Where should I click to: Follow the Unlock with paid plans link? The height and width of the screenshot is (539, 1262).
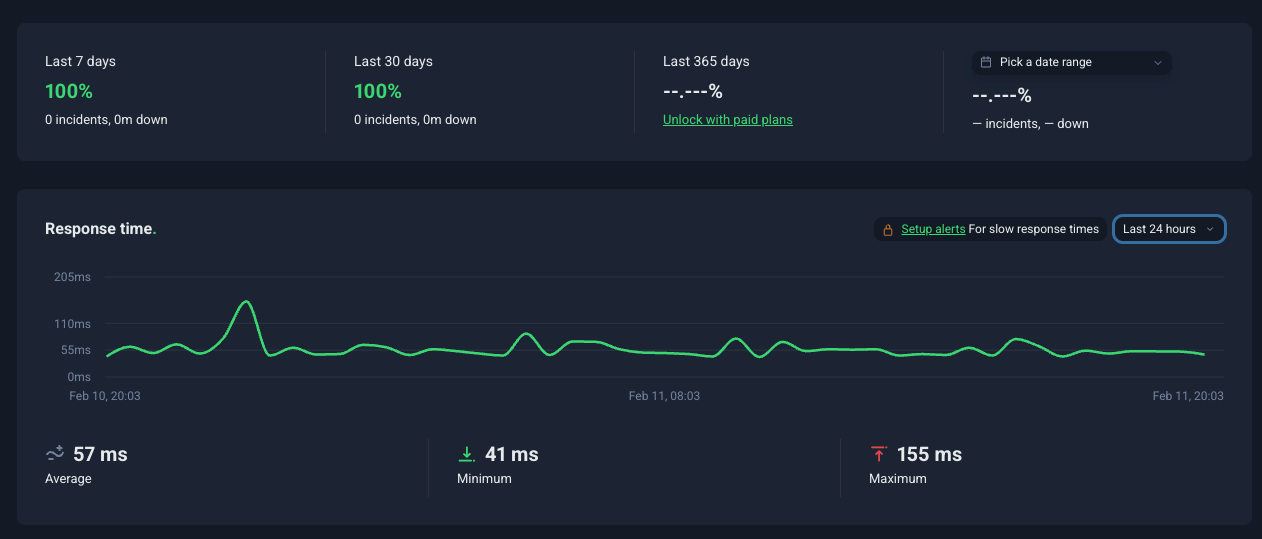727,120
